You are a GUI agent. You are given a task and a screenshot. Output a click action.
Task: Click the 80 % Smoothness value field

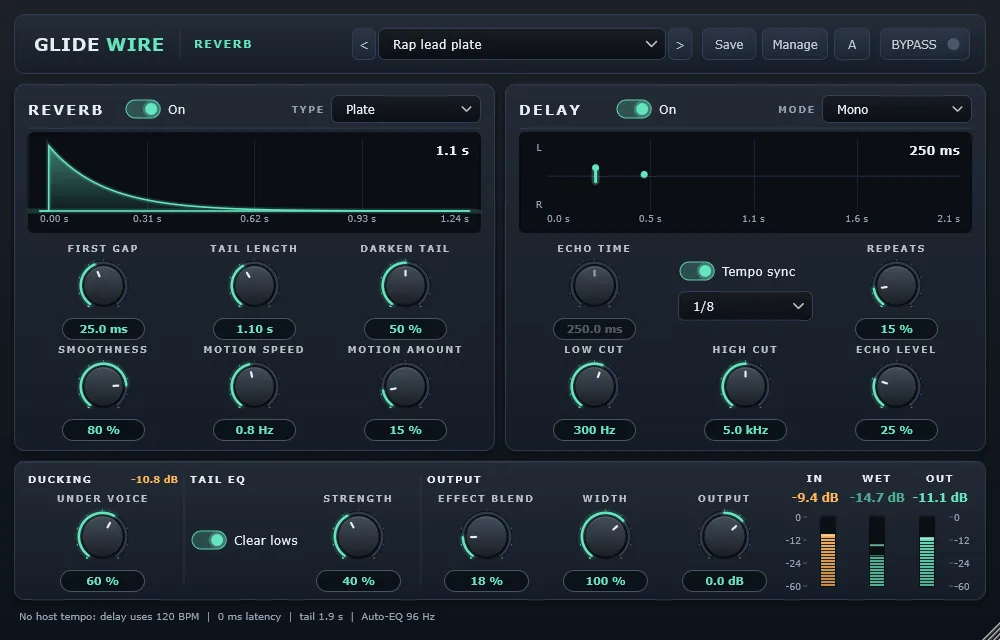pyautogui.click(x=103, y=430)
